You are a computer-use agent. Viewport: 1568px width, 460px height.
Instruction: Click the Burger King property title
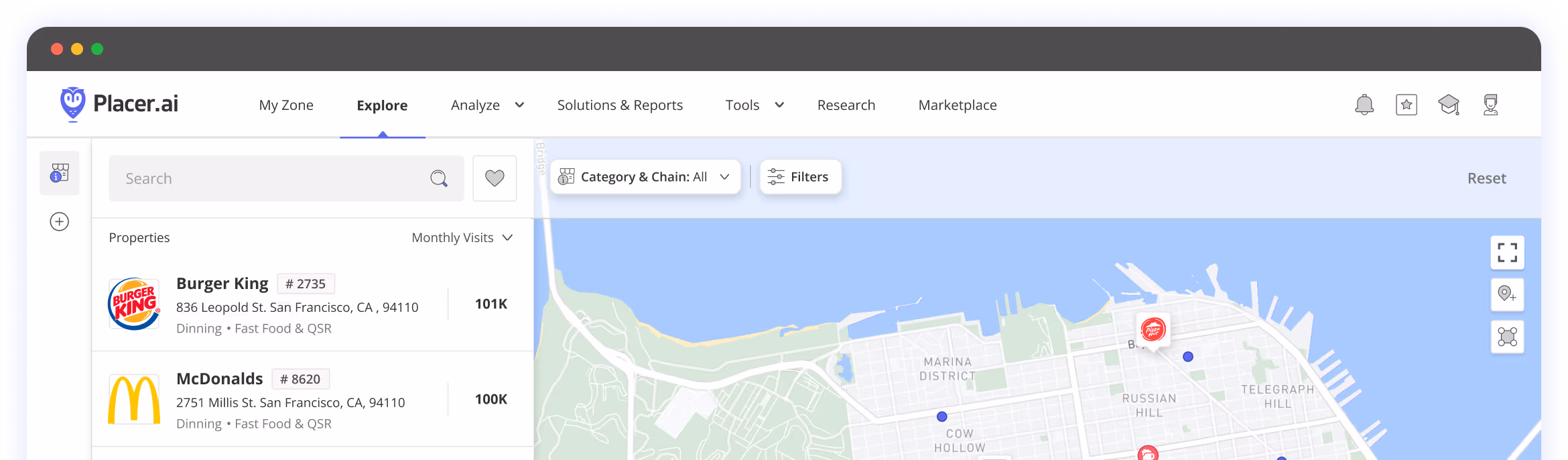pyautogui.click(x=222, y=284)
